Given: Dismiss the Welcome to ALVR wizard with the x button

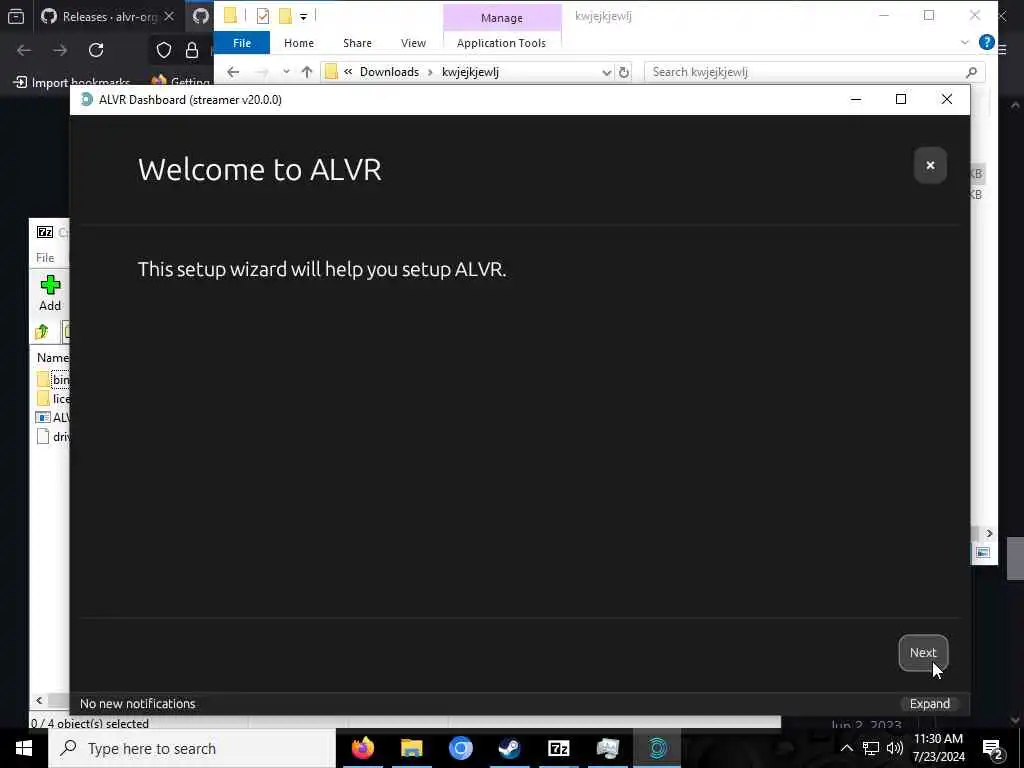Looking at the screenshot, I should (x=930, y=165).
